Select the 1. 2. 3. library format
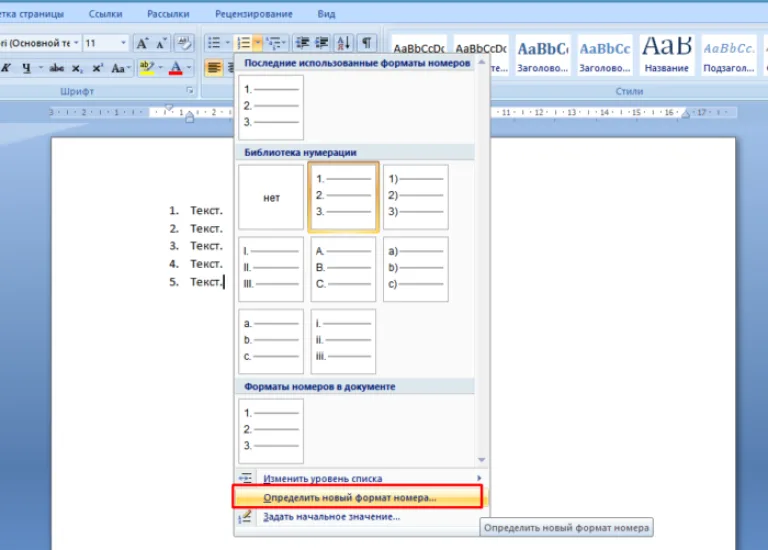The width and height of the screenshot is (768, 550). 343,197
